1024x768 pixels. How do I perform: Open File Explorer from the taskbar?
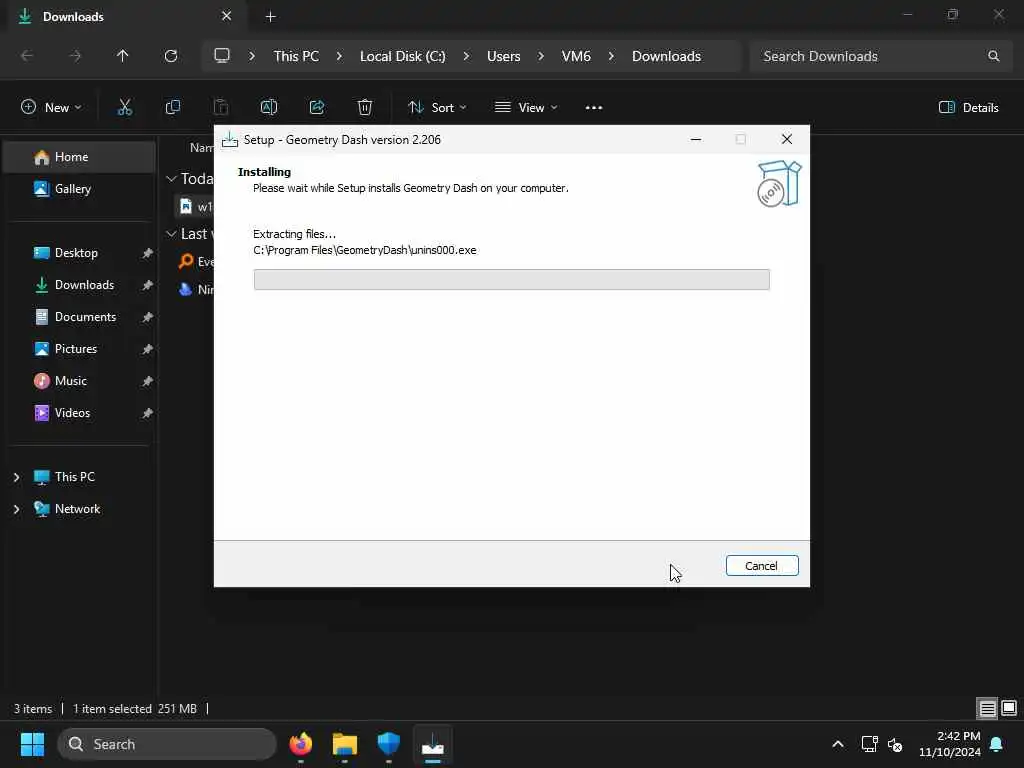click(x=345, y=744)
